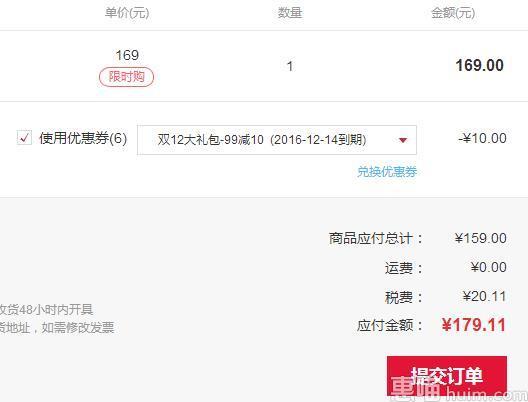Click the 应付金额 label
Screen dimensions: 528x402
point(390,326)
